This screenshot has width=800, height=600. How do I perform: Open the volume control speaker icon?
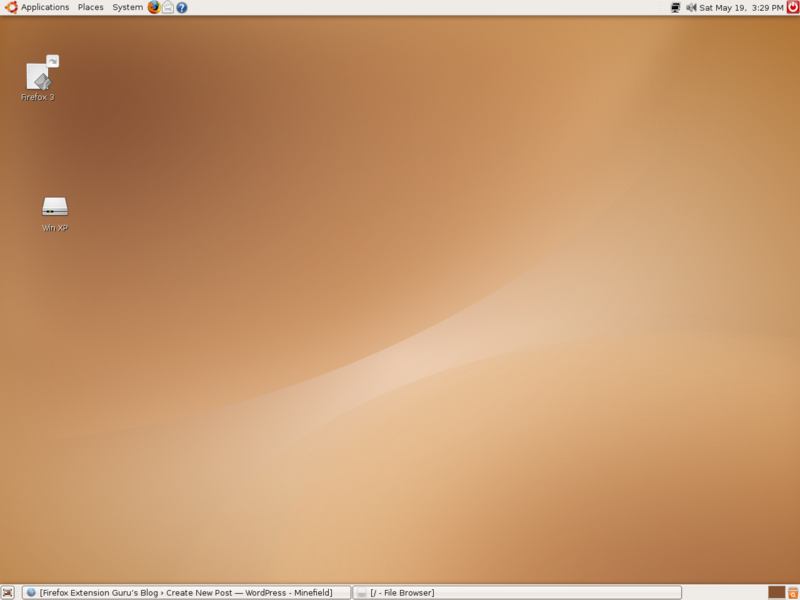[x=691, y=8]
